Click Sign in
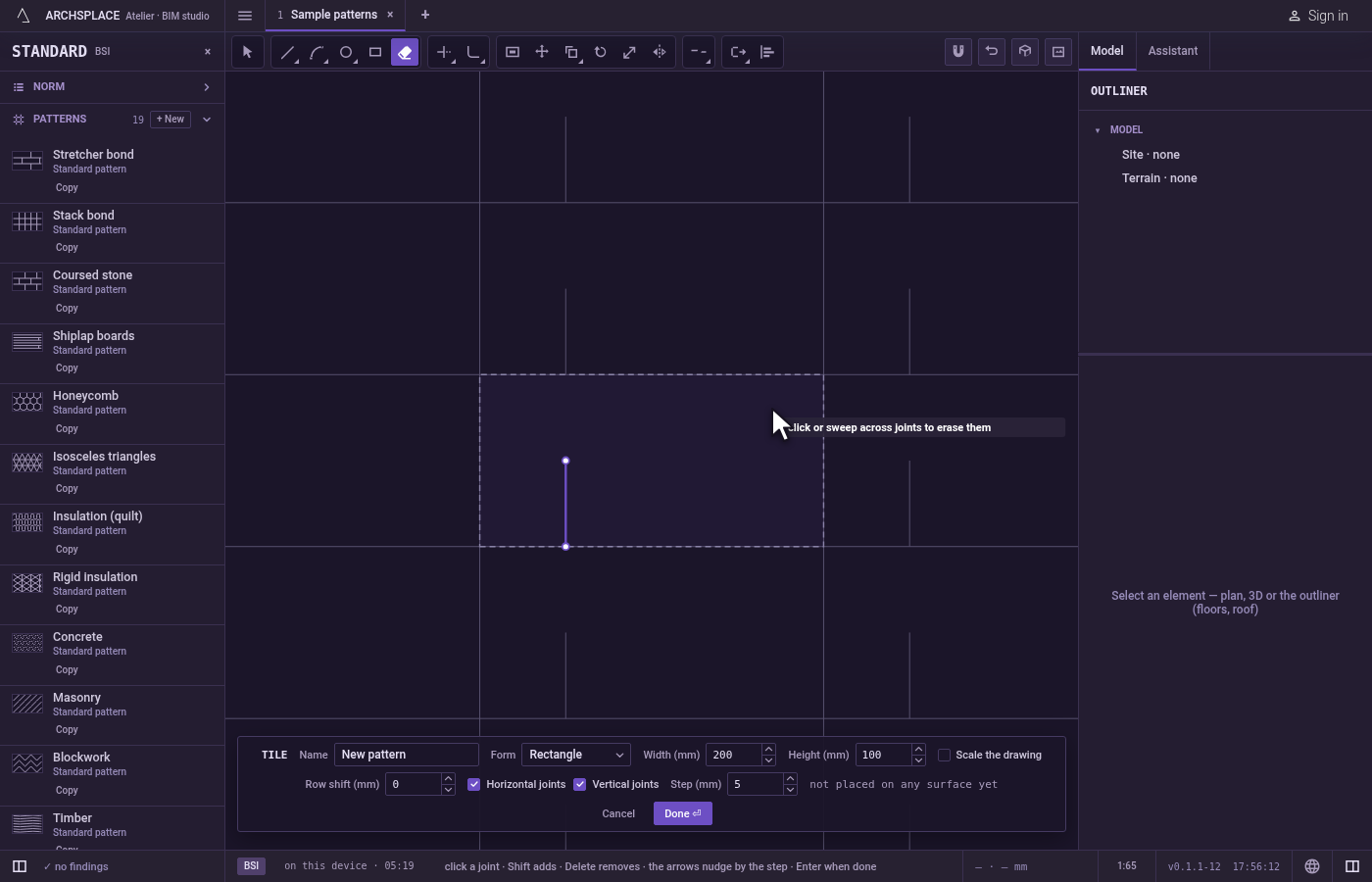This screenshot has height=882, width=1372. (1318, 16)
